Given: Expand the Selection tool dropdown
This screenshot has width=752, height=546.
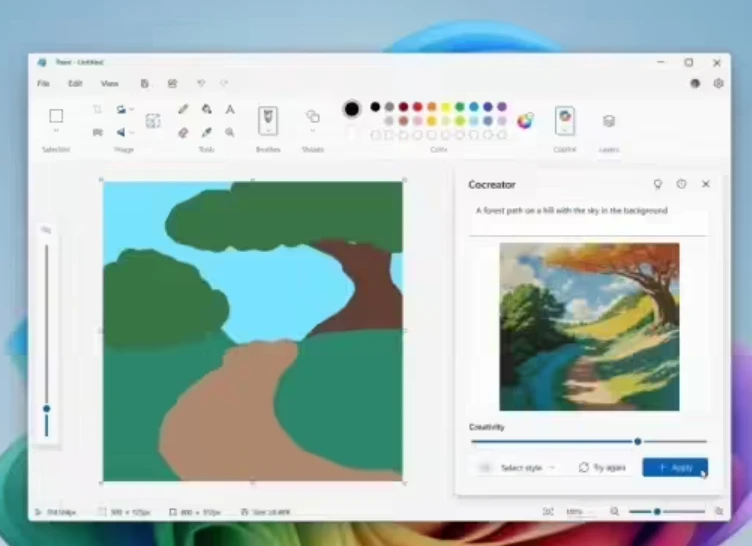Looking at the screenshot, I should 56,132.
